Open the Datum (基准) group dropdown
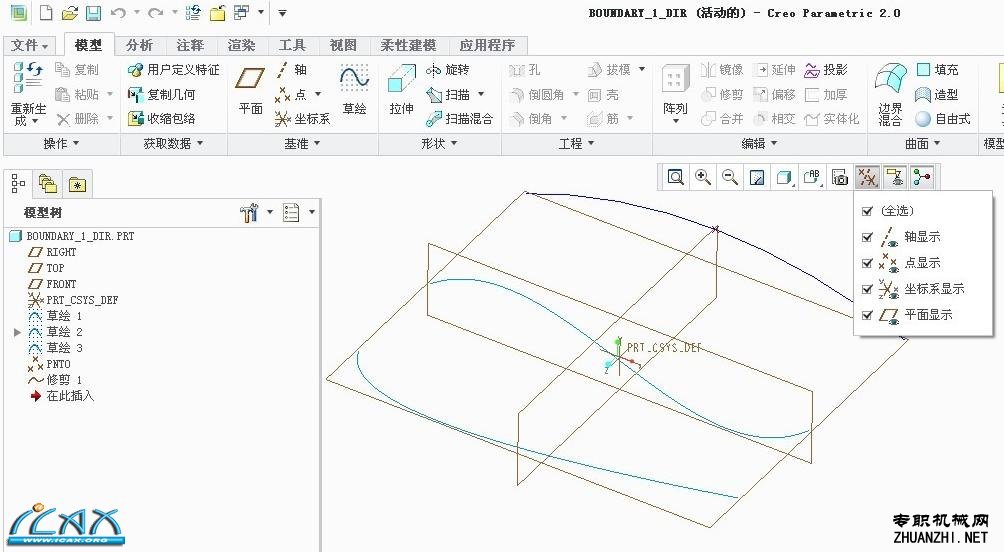1004x552 pixels. (x=302, y=143)
